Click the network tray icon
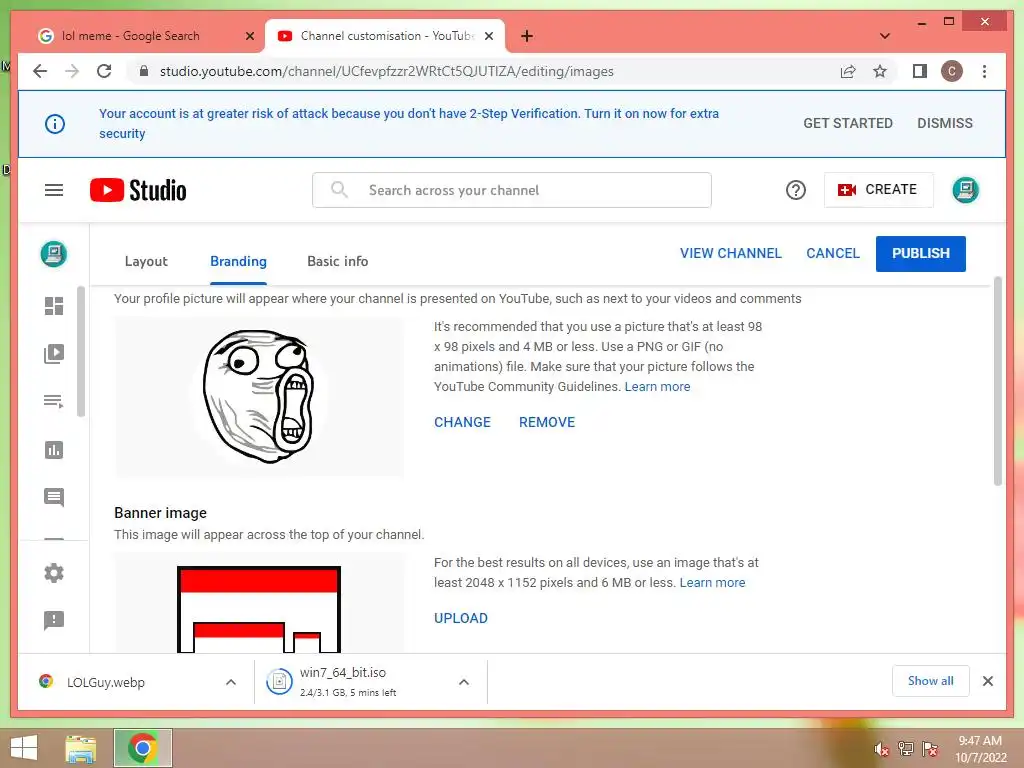Image resolution: width=1024 pixels, height=768 pixels. tap(905, 748)
